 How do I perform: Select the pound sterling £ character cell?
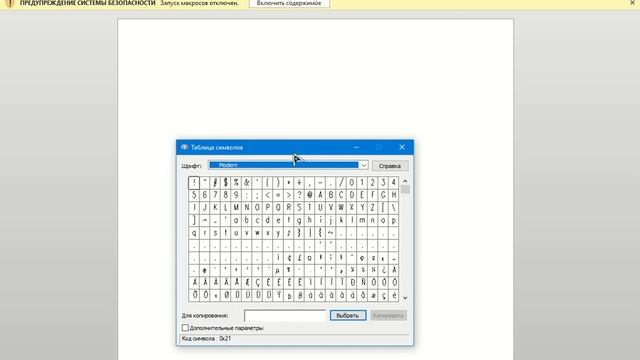point(299,258)
